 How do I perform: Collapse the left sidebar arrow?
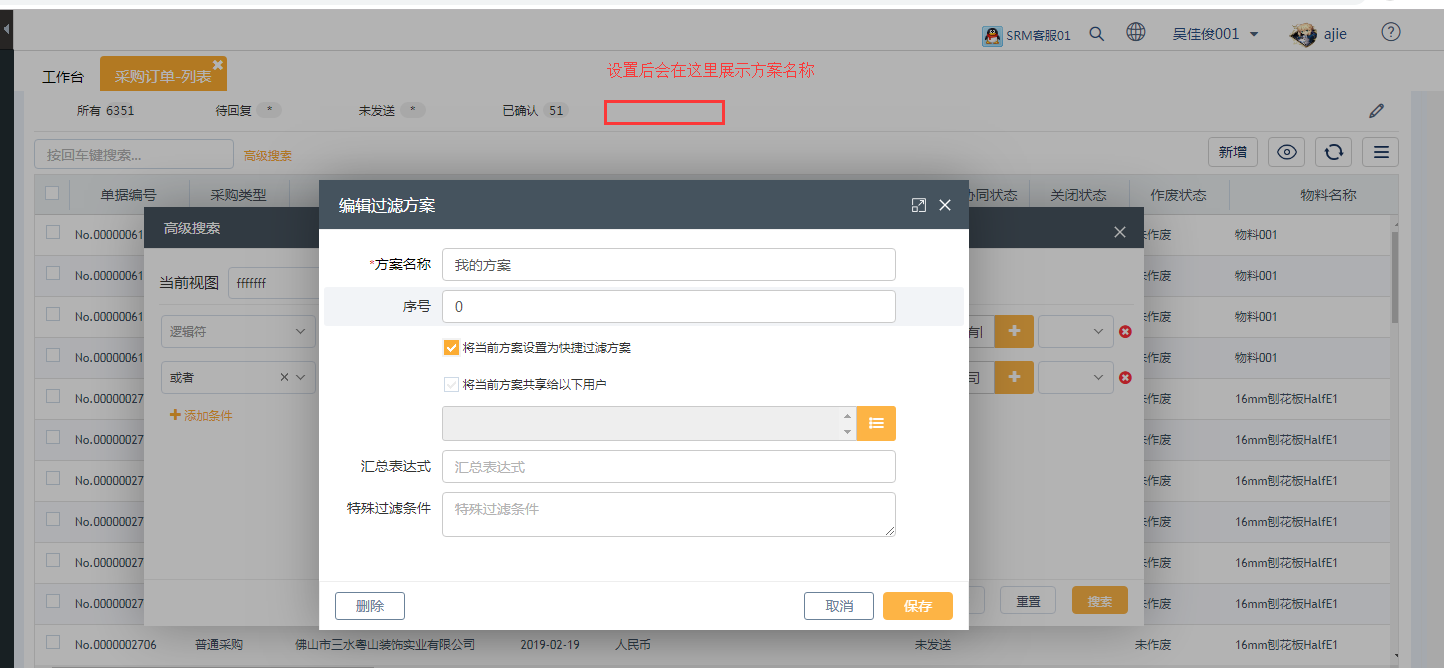click(6, 30)
